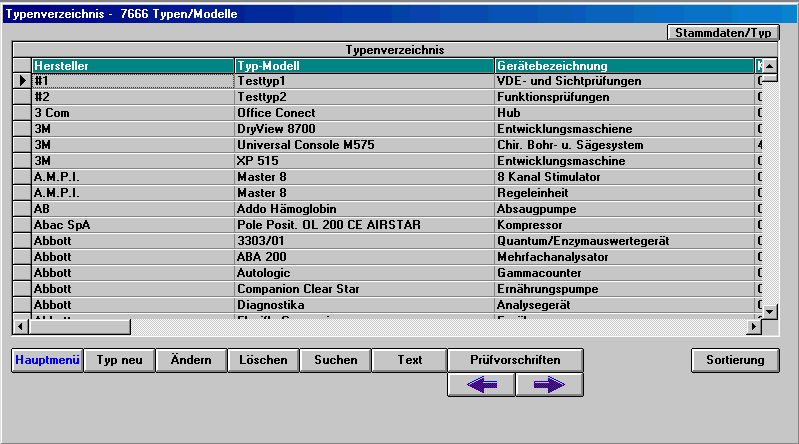Select the Analysegerät cell

tap(624, 305)
